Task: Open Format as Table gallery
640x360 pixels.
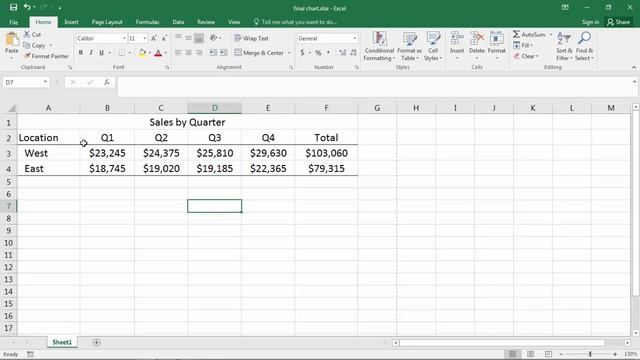Action: pyautogui.click(x=409, y=46)
